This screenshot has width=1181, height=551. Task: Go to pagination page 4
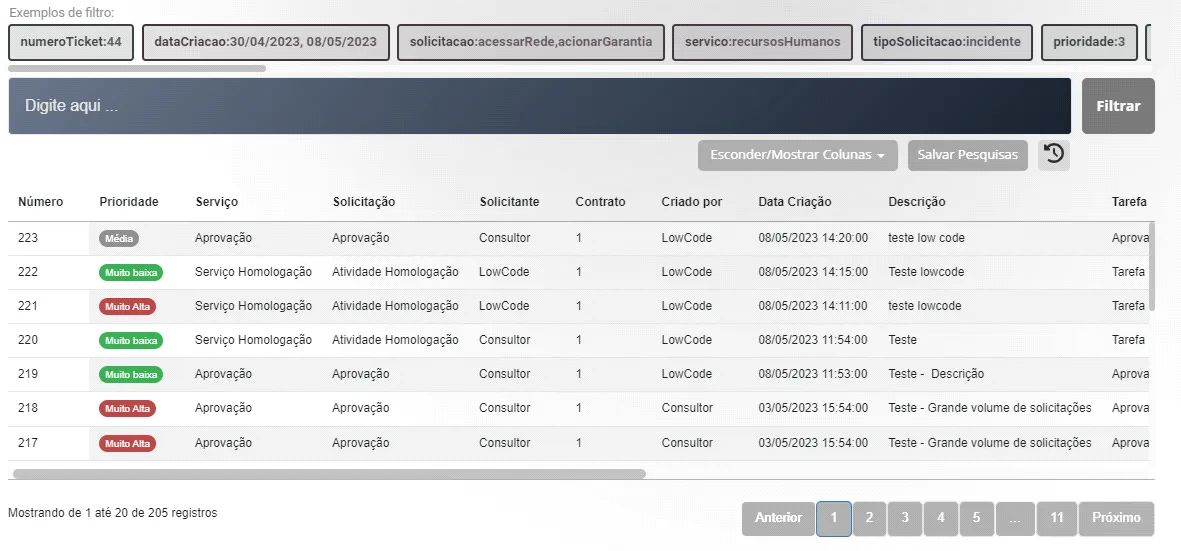coord(941,519)
